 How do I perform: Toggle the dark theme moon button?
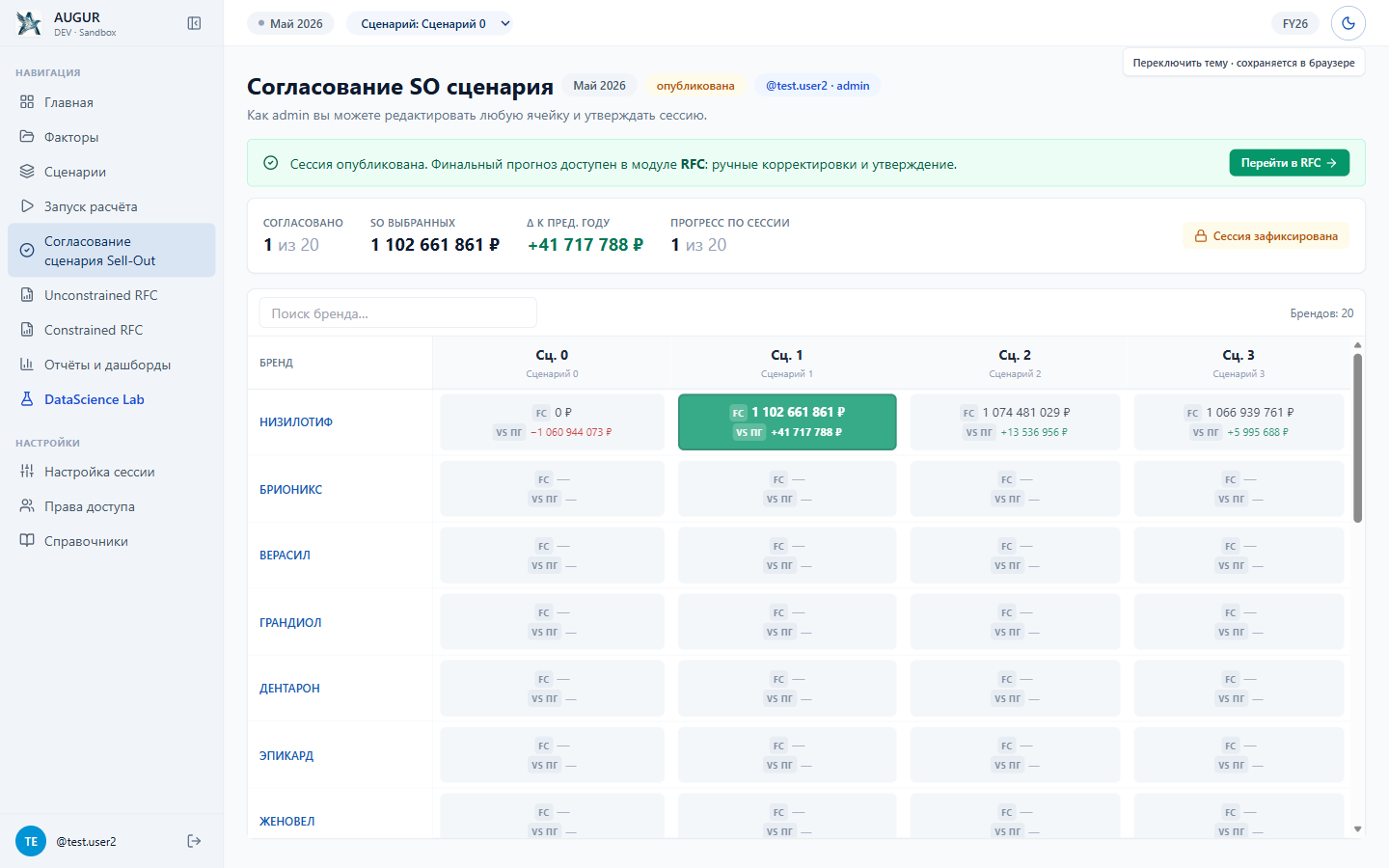[1348, 23]
